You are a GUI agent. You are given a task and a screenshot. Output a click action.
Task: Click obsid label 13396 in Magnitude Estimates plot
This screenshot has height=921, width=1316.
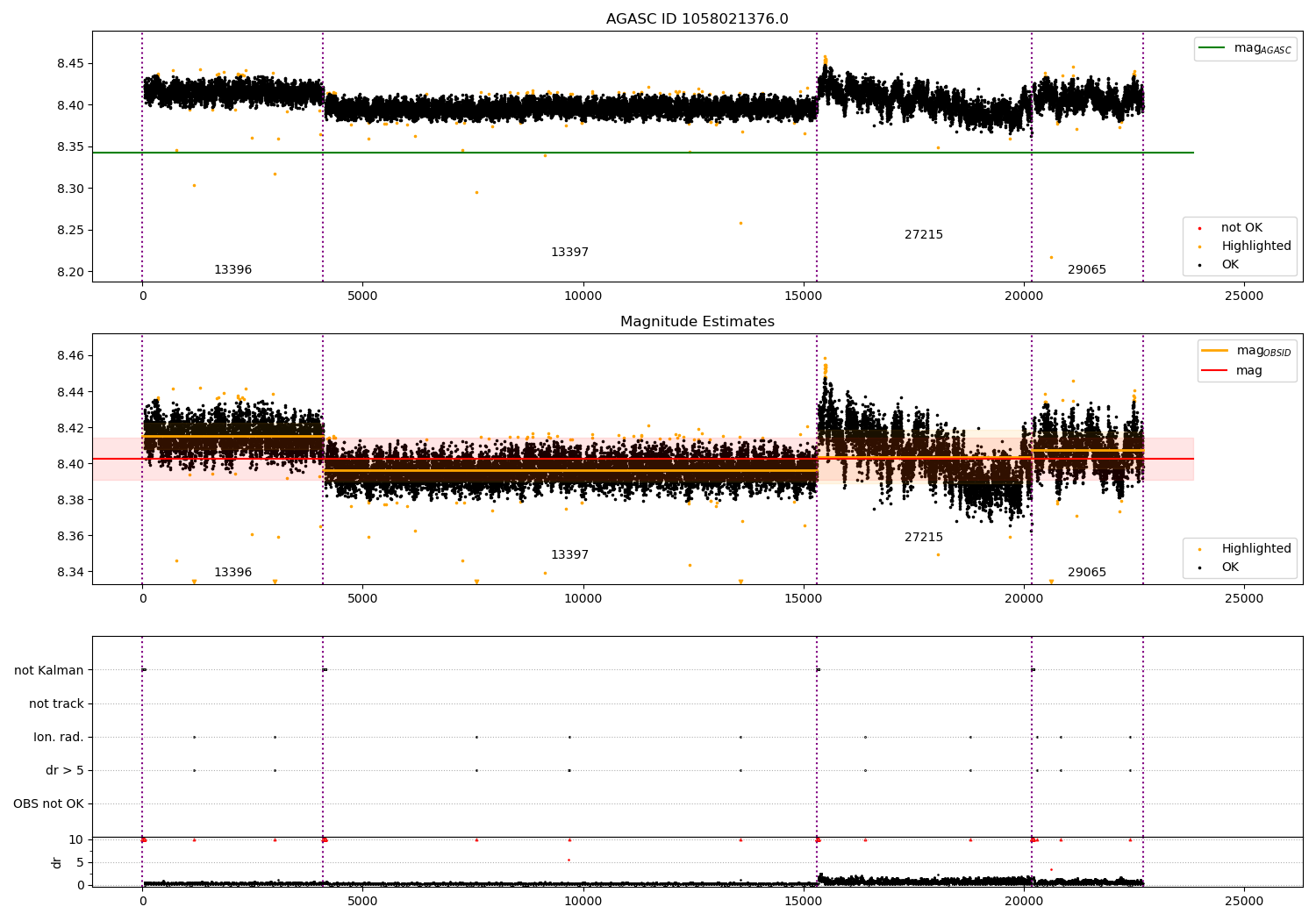(x=232, y=573)
